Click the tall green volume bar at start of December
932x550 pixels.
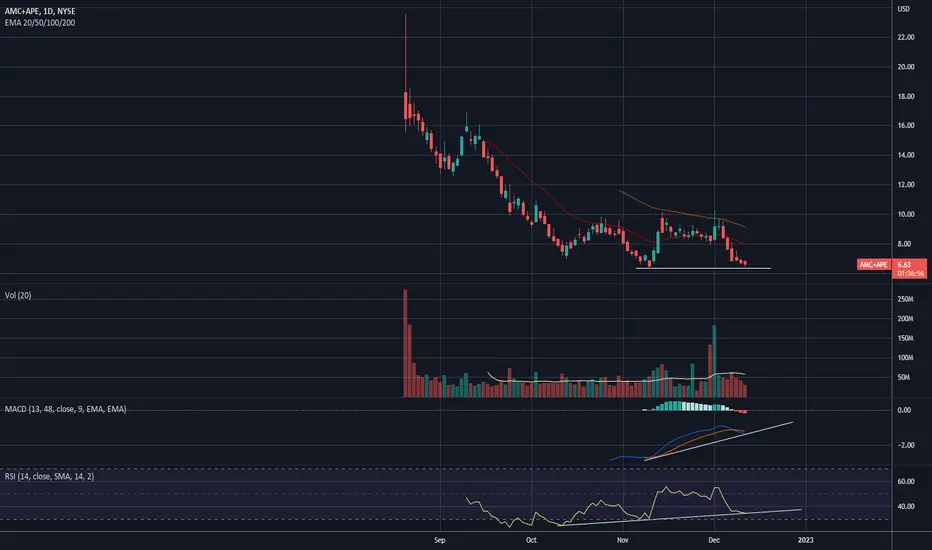(714, 361)
